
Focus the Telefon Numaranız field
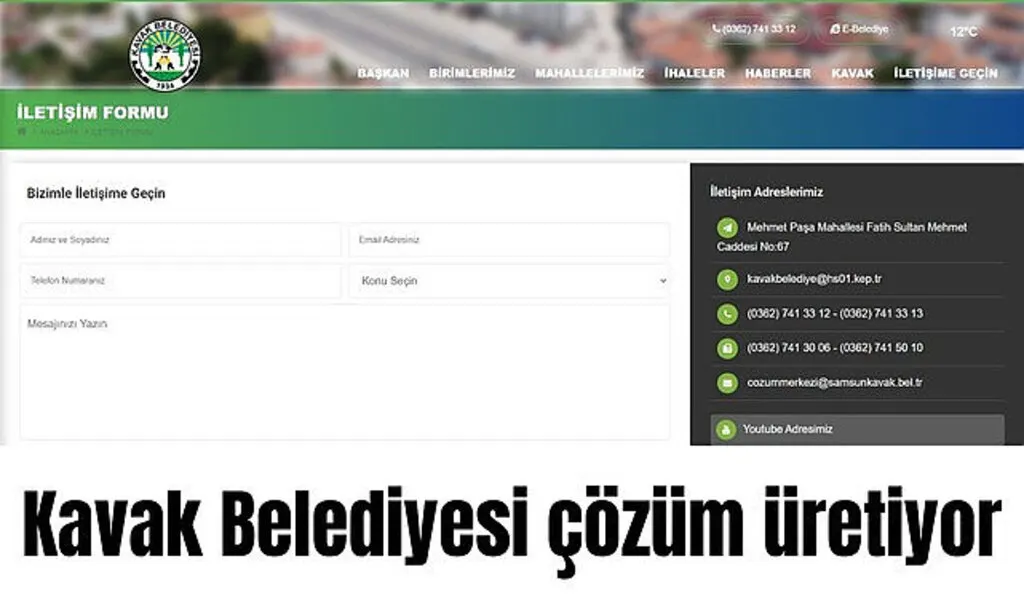click(x=180, y=281)
